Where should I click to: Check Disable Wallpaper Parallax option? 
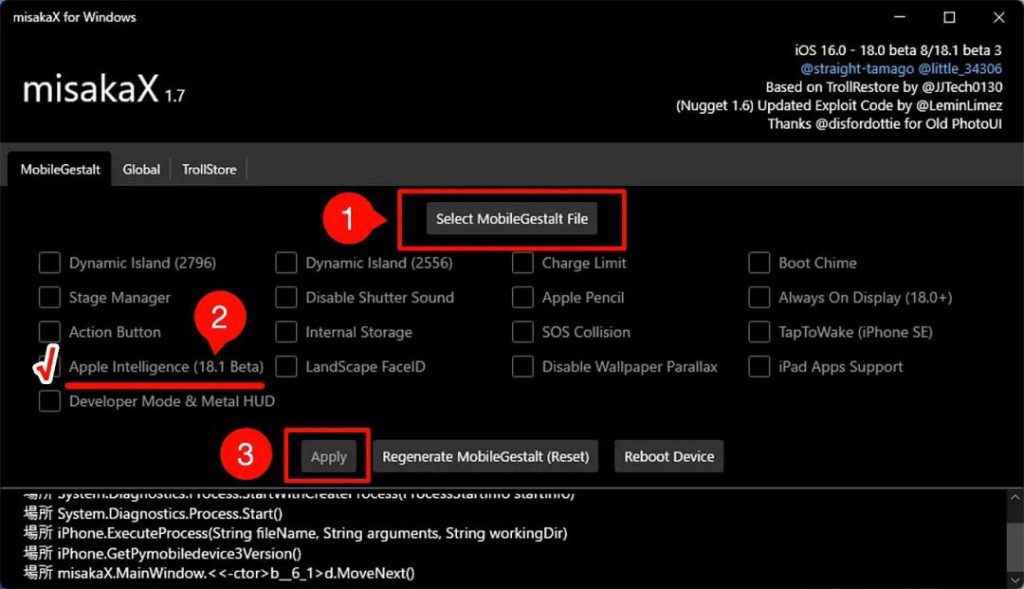pos(523,367)
